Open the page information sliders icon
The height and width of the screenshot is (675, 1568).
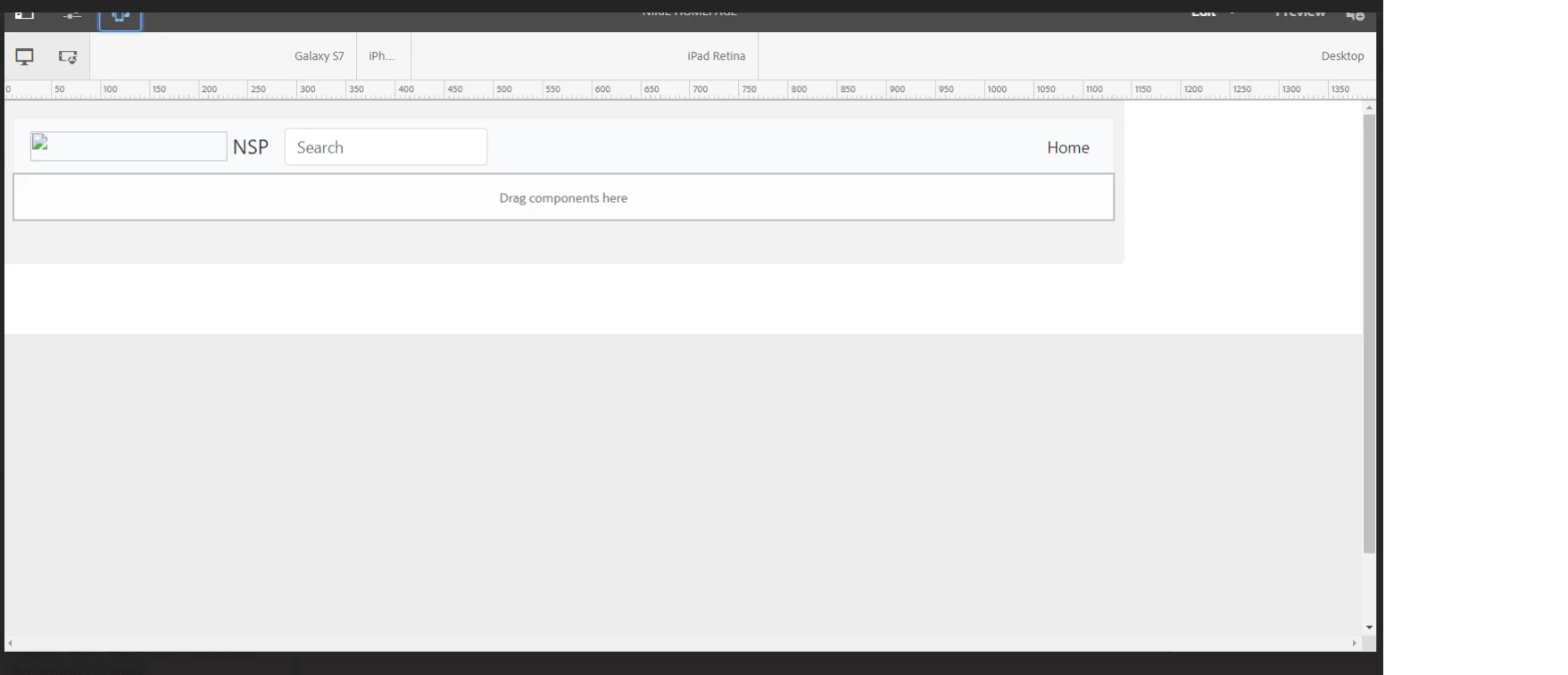coord(72,14)
